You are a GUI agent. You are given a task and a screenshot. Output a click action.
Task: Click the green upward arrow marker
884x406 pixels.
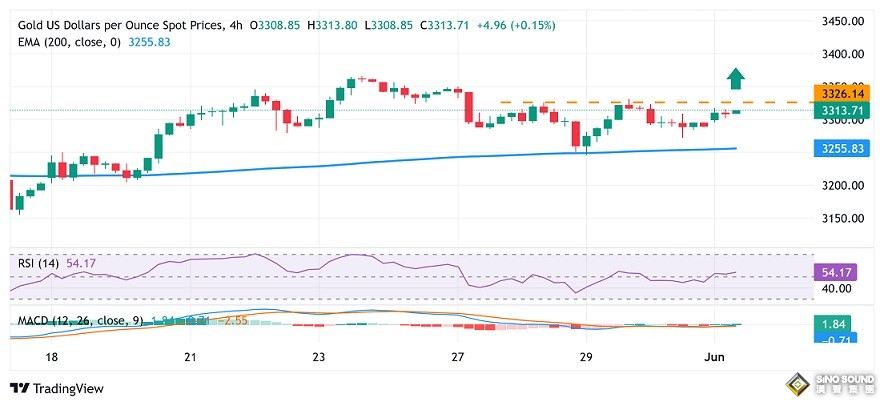pos(735,78)
